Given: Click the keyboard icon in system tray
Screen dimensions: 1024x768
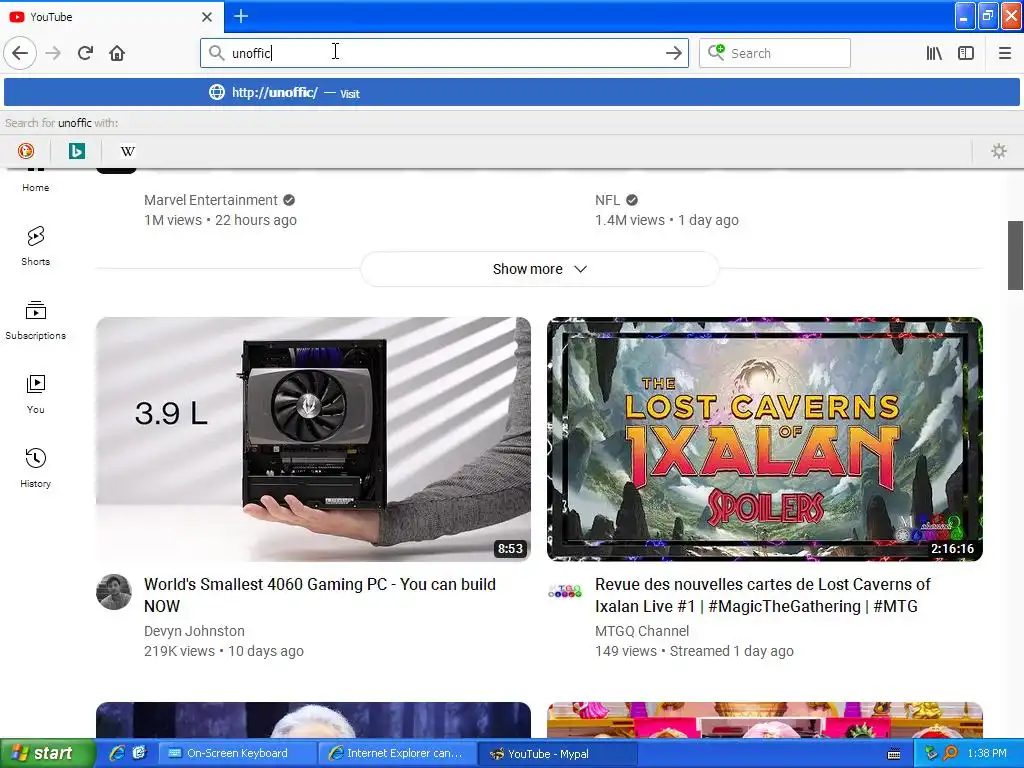Looking at the screenshot, I should pos(894,754).
